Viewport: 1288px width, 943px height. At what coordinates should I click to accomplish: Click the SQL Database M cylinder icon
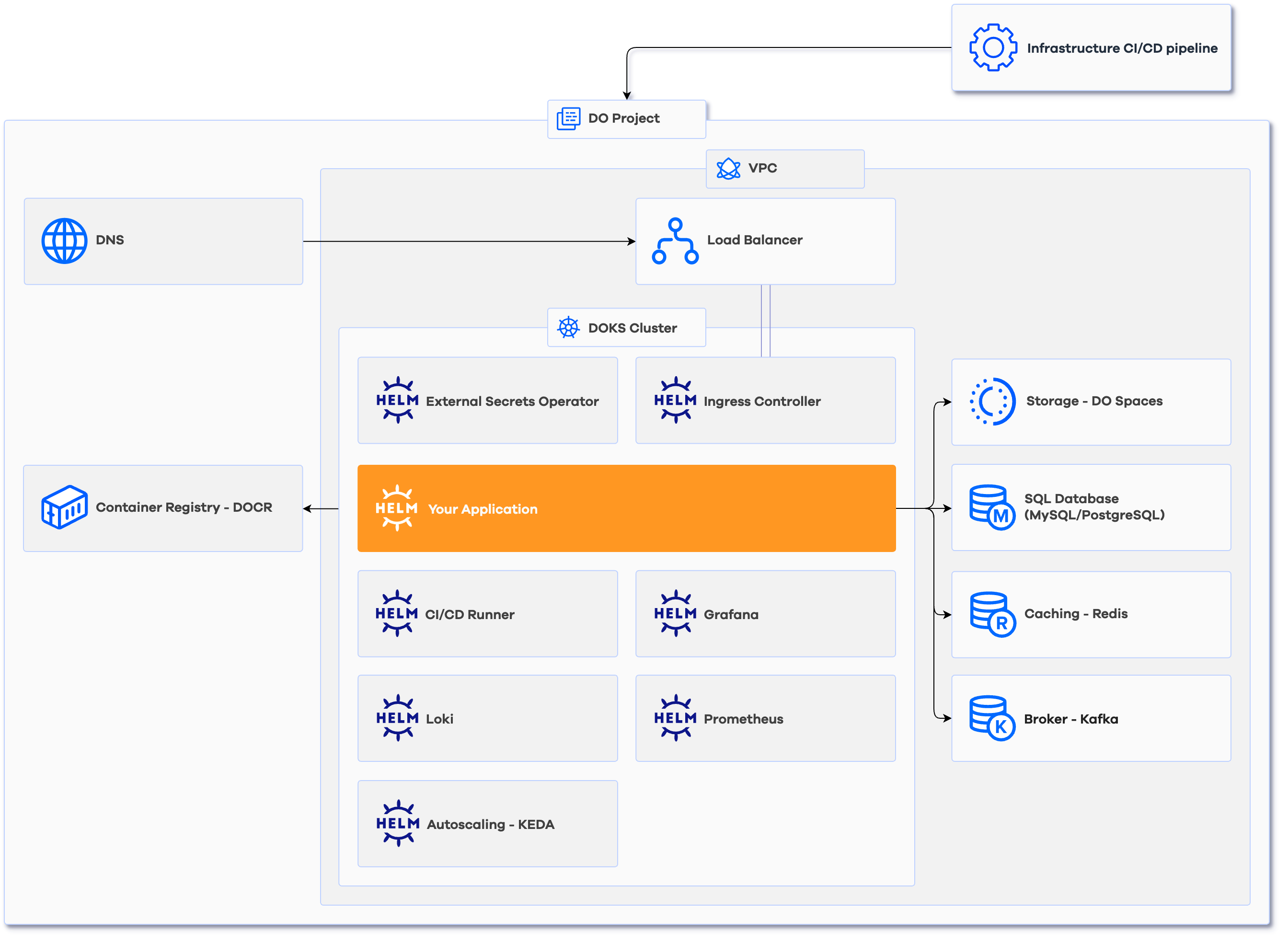pyautogui.click(x=992, y=507)
